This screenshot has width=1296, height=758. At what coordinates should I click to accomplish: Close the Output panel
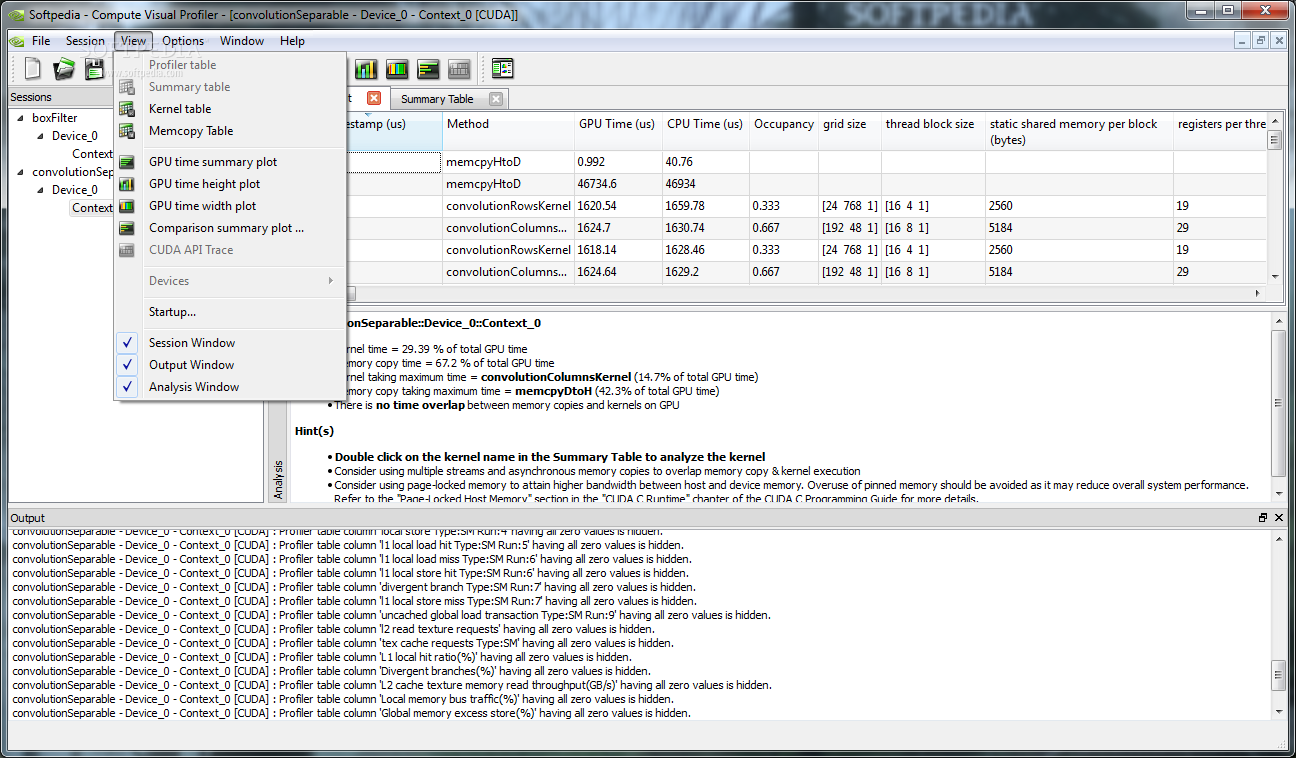[1278, 518]
